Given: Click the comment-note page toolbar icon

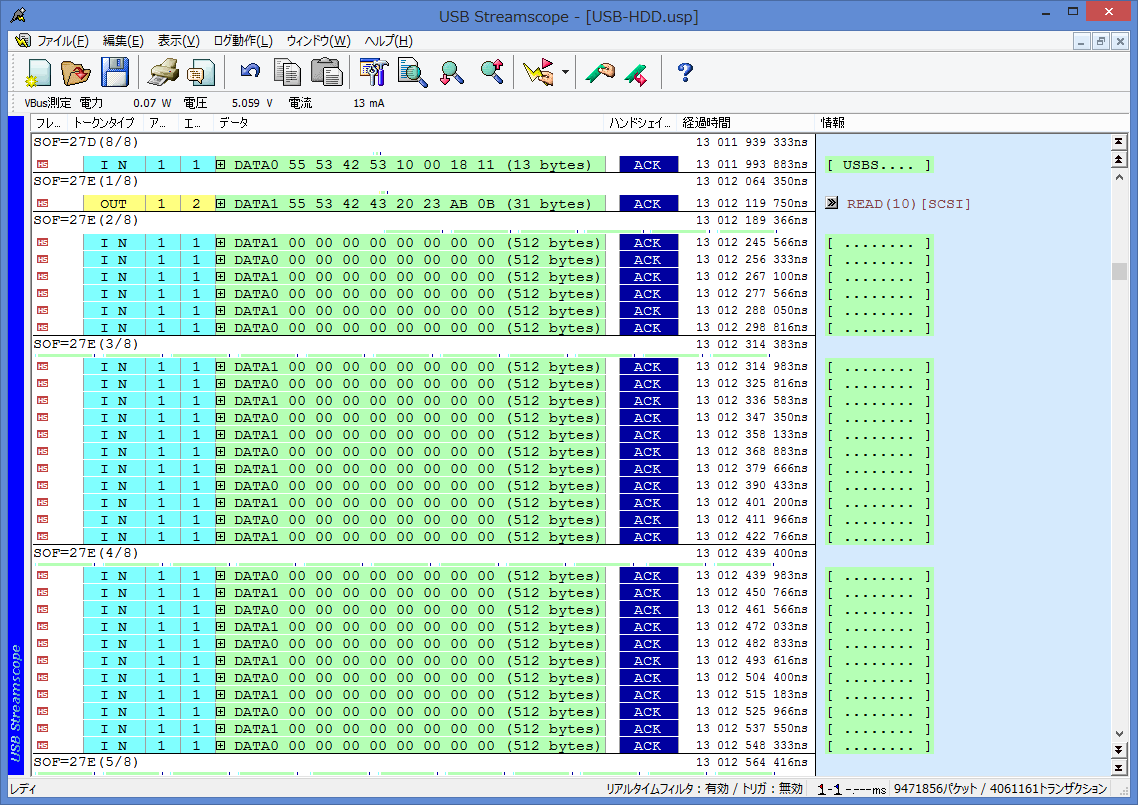Looking at the screenshot, I should [200, 73].
